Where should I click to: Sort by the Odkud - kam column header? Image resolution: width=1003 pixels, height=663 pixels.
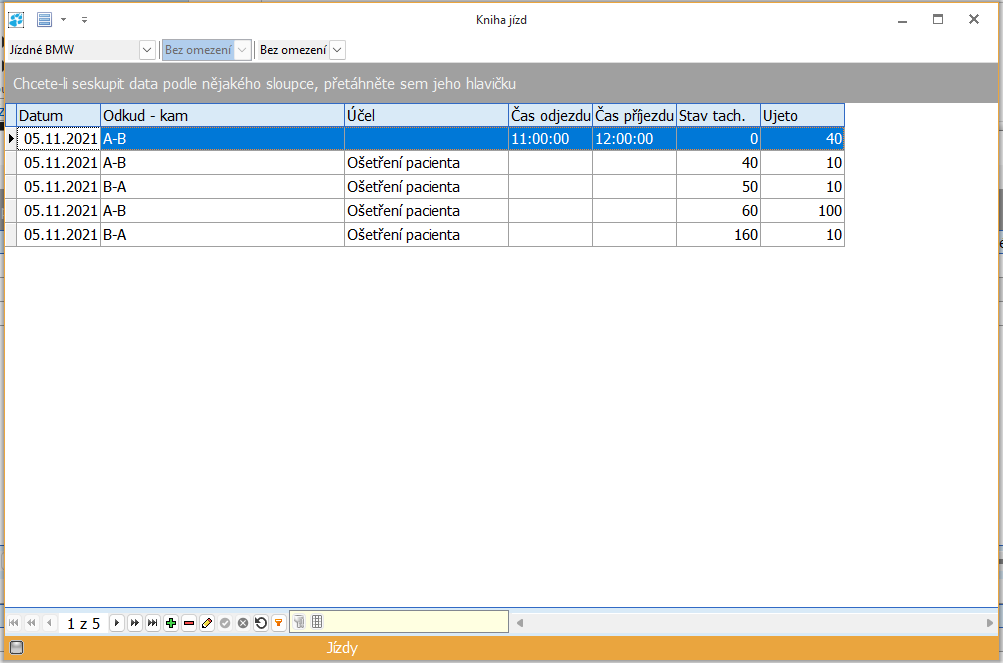[223, 116]
